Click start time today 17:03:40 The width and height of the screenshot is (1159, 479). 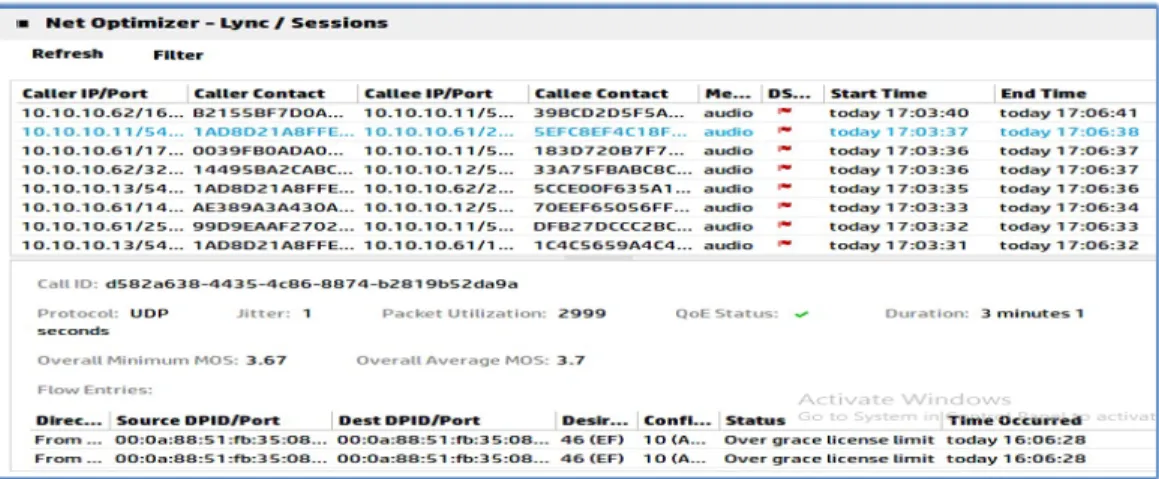click(898, 113)
